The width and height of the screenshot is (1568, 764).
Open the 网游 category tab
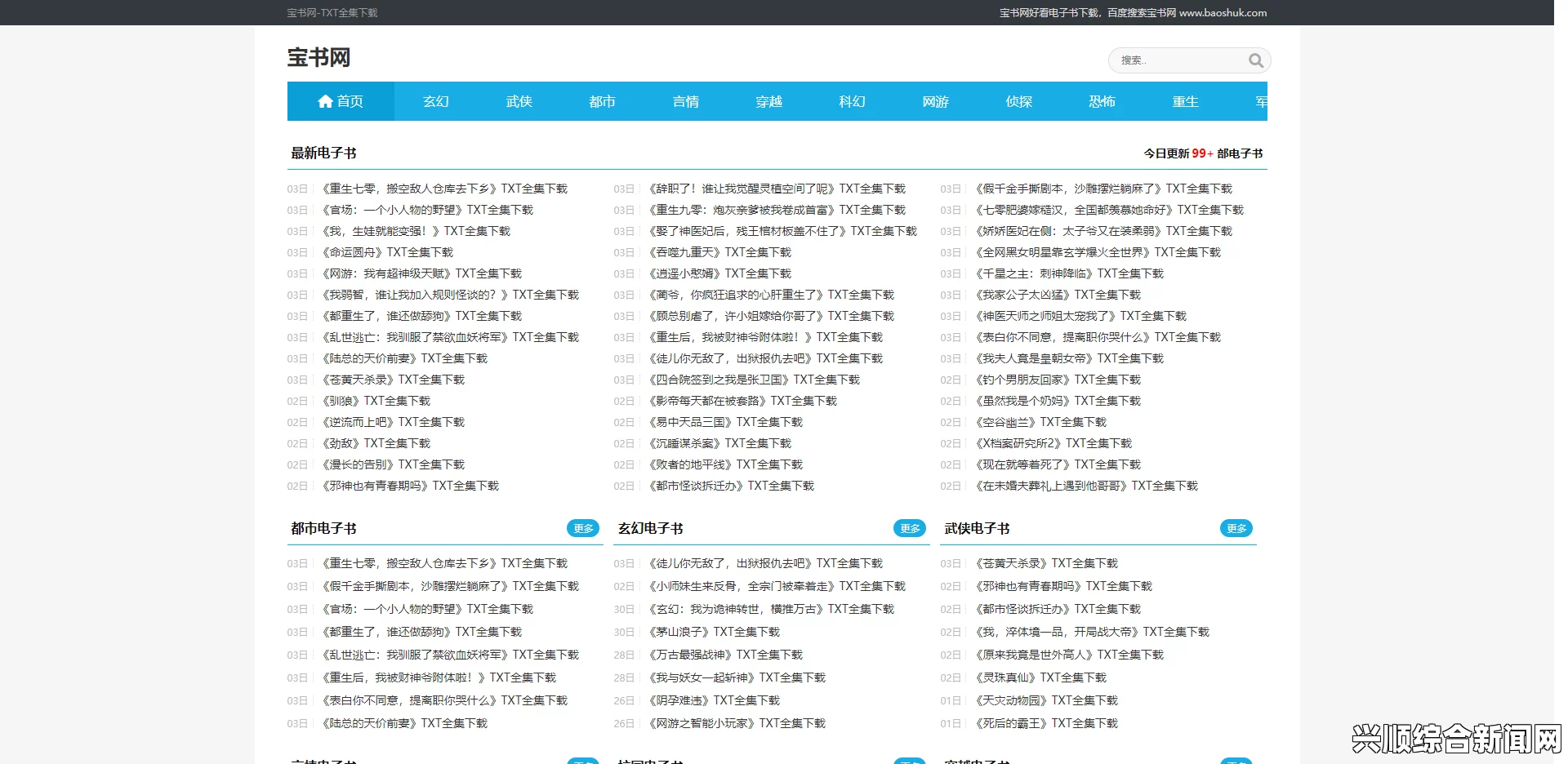pos(936,101)
